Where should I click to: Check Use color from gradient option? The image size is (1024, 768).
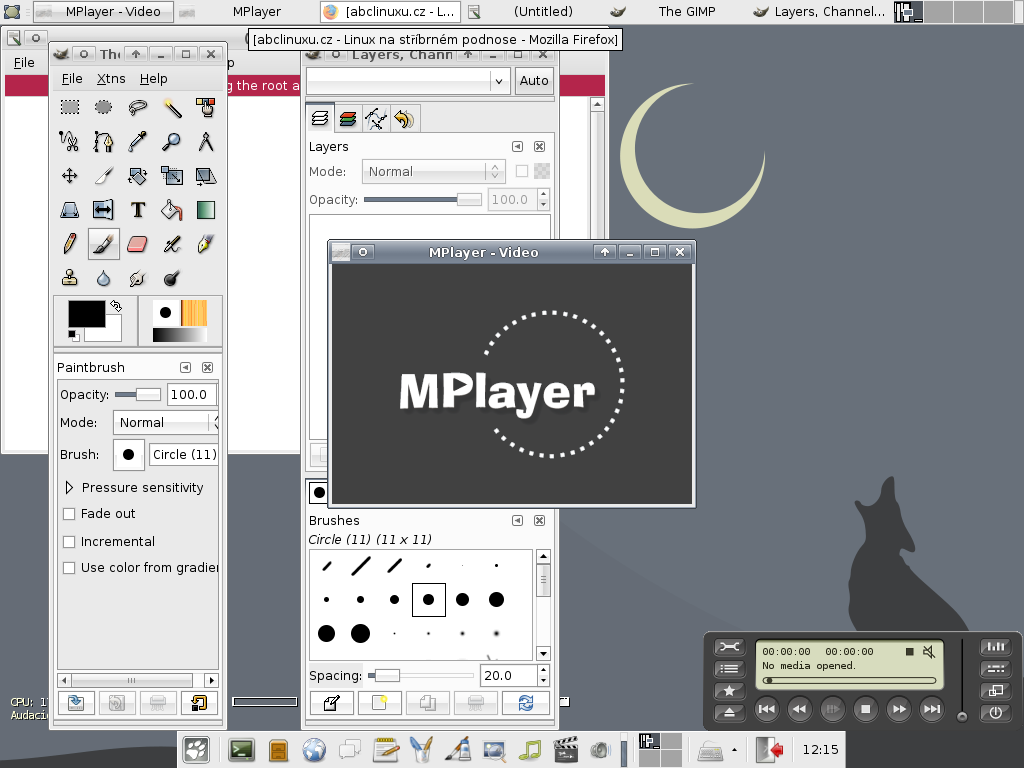pos(69,568)
